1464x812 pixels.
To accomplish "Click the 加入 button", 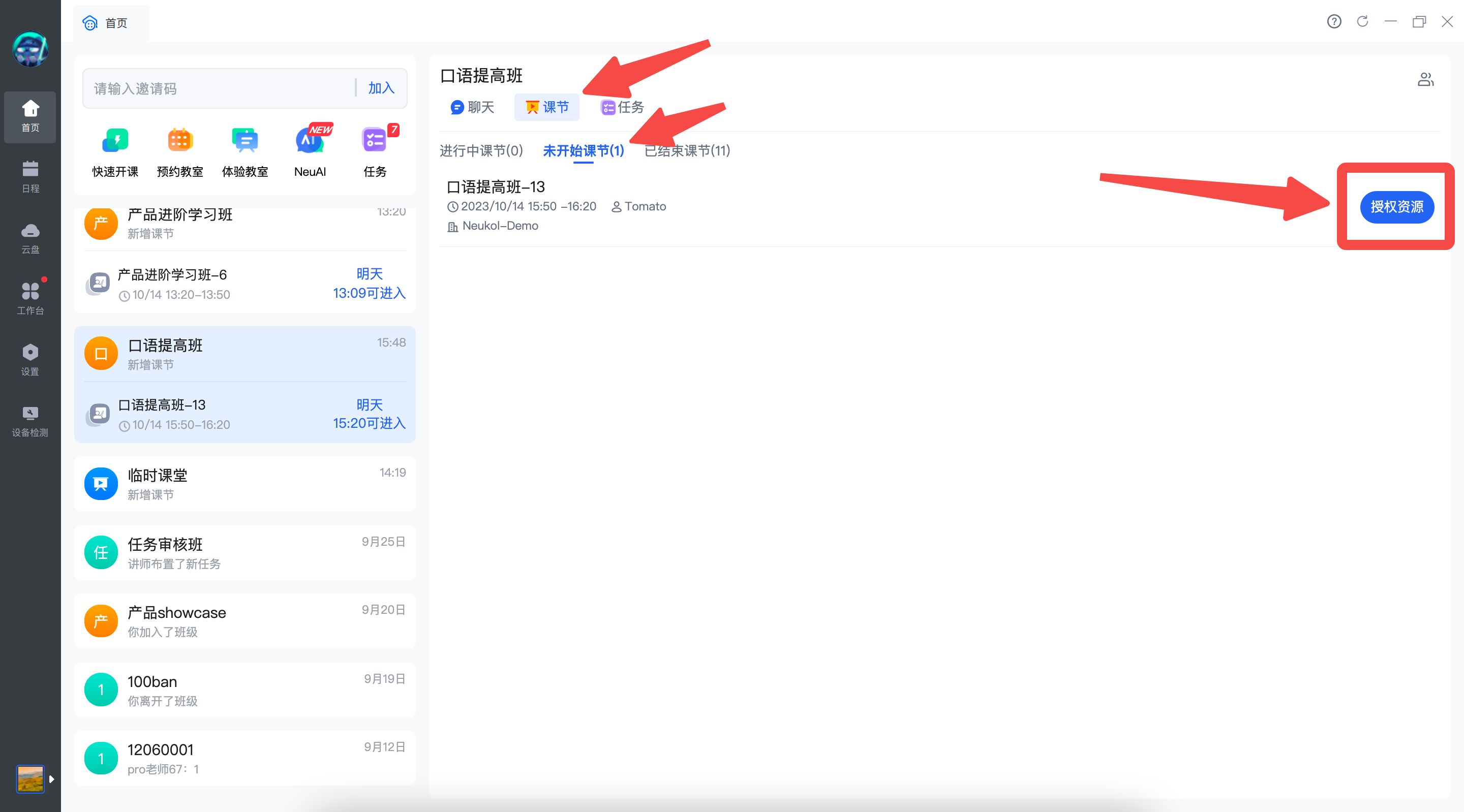I will (381, 88).
